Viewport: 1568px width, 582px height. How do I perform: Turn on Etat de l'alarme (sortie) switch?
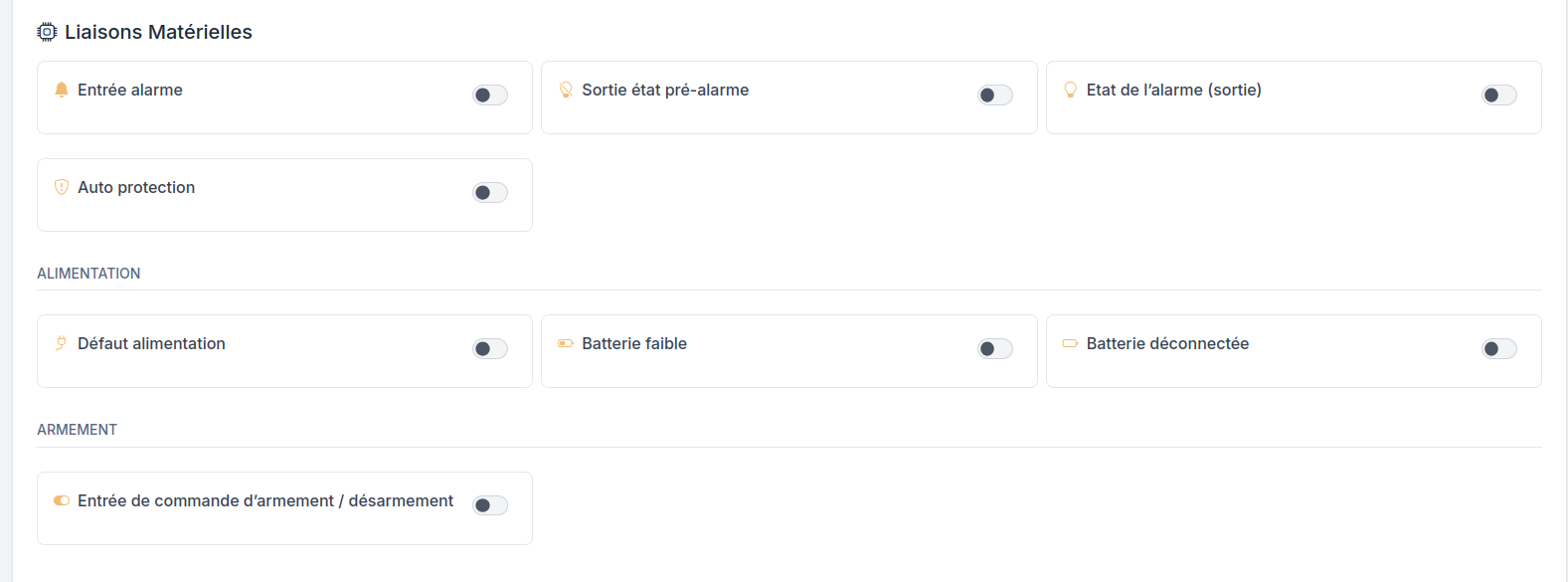tap(1499, 96)
